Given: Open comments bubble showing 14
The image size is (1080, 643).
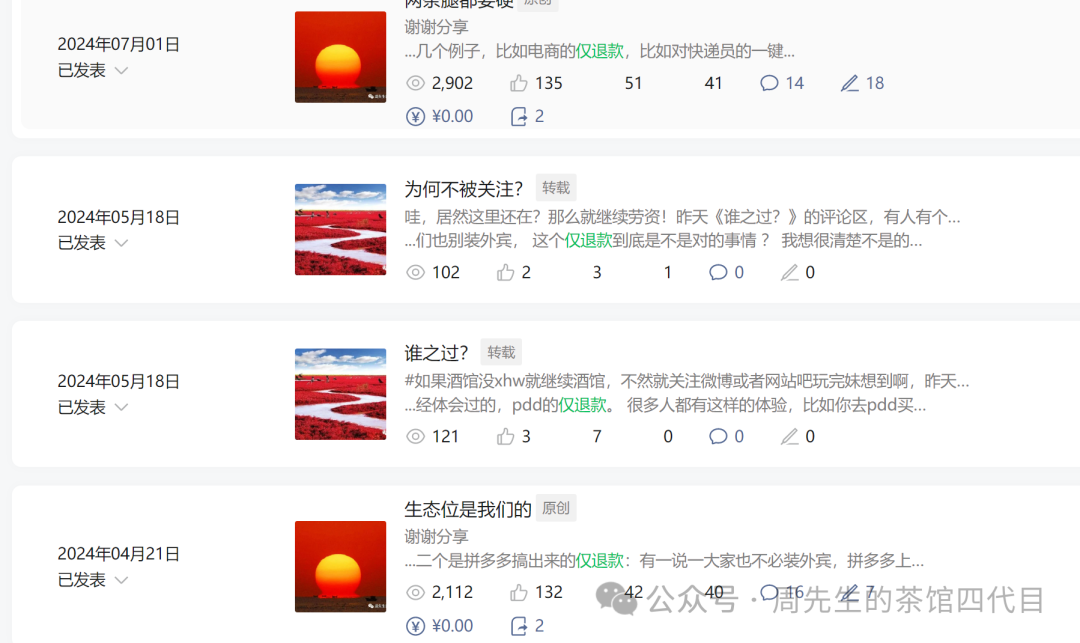Looking at the screenshot, I should [x=769, y=83].
